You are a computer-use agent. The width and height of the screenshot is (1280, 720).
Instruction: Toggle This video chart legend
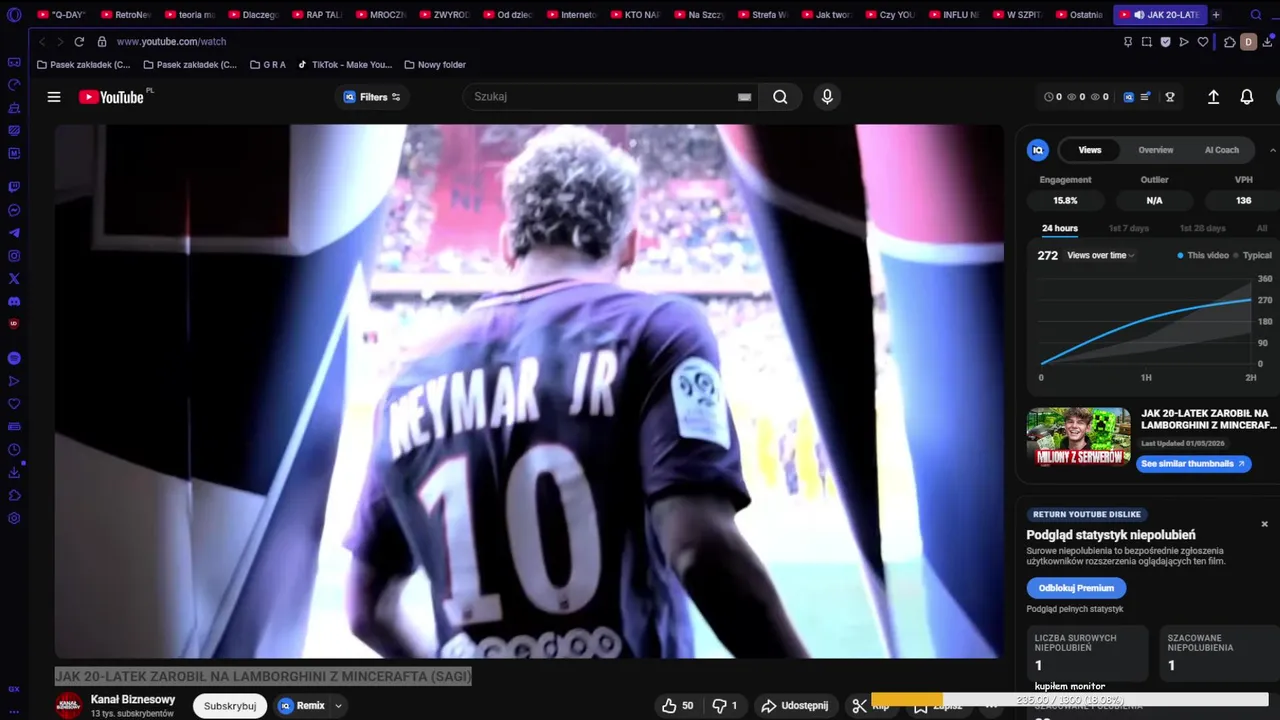coord(1203,256)
